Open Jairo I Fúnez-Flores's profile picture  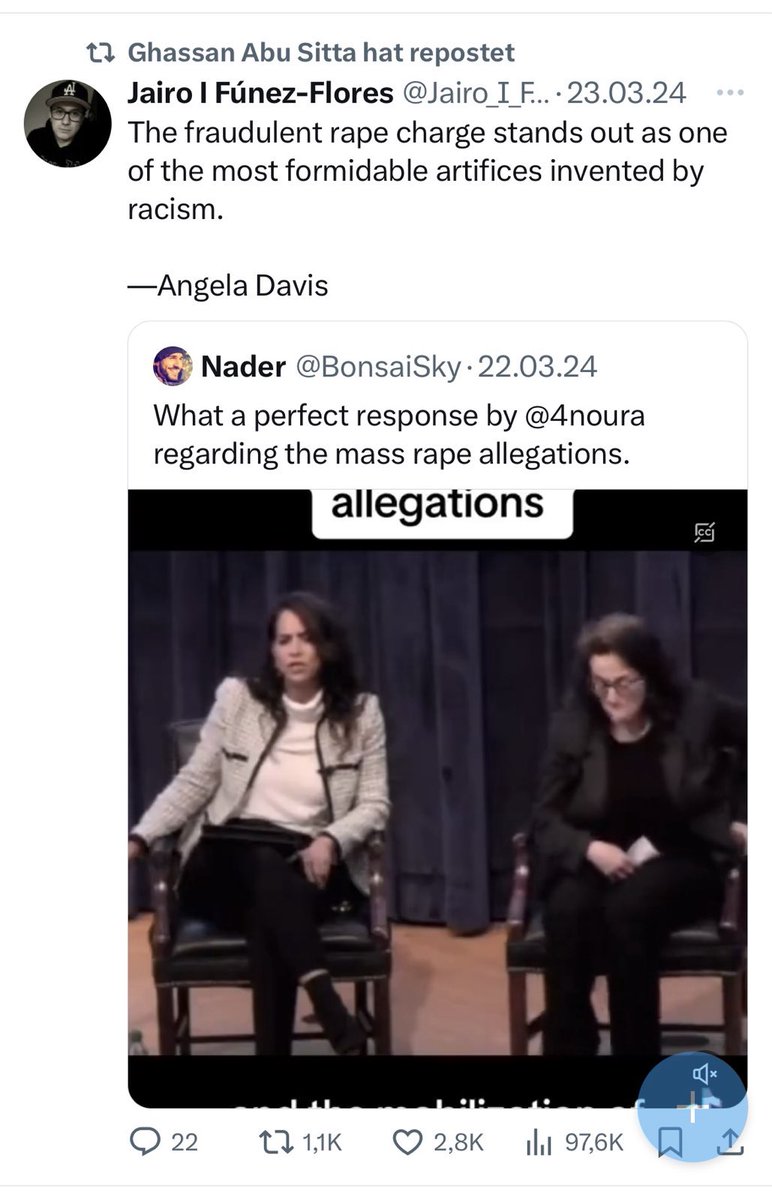[68, 123]
